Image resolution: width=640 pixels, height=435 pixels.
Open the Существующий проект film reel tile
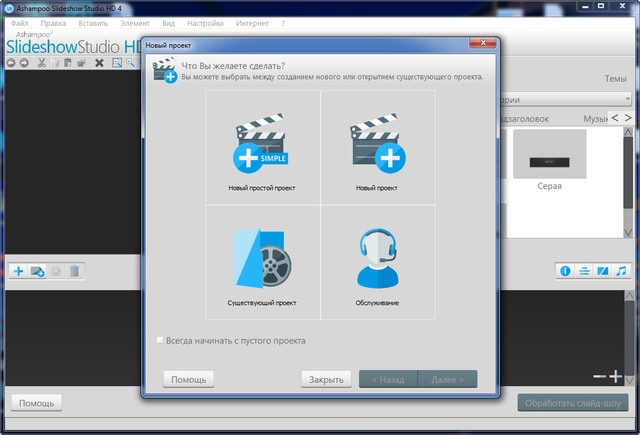click(x=263, y=262)
